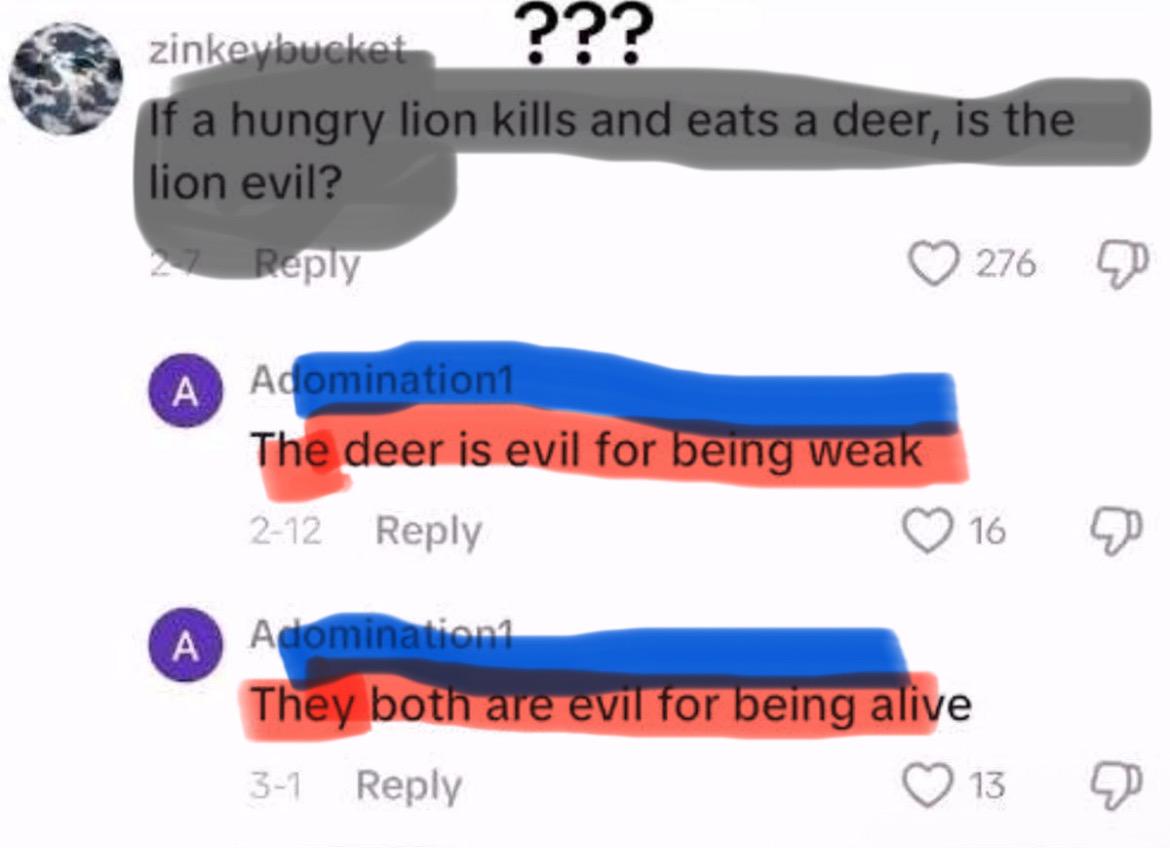
Task: Open zinkeybucket's profile picture
Action: point(66,78)
